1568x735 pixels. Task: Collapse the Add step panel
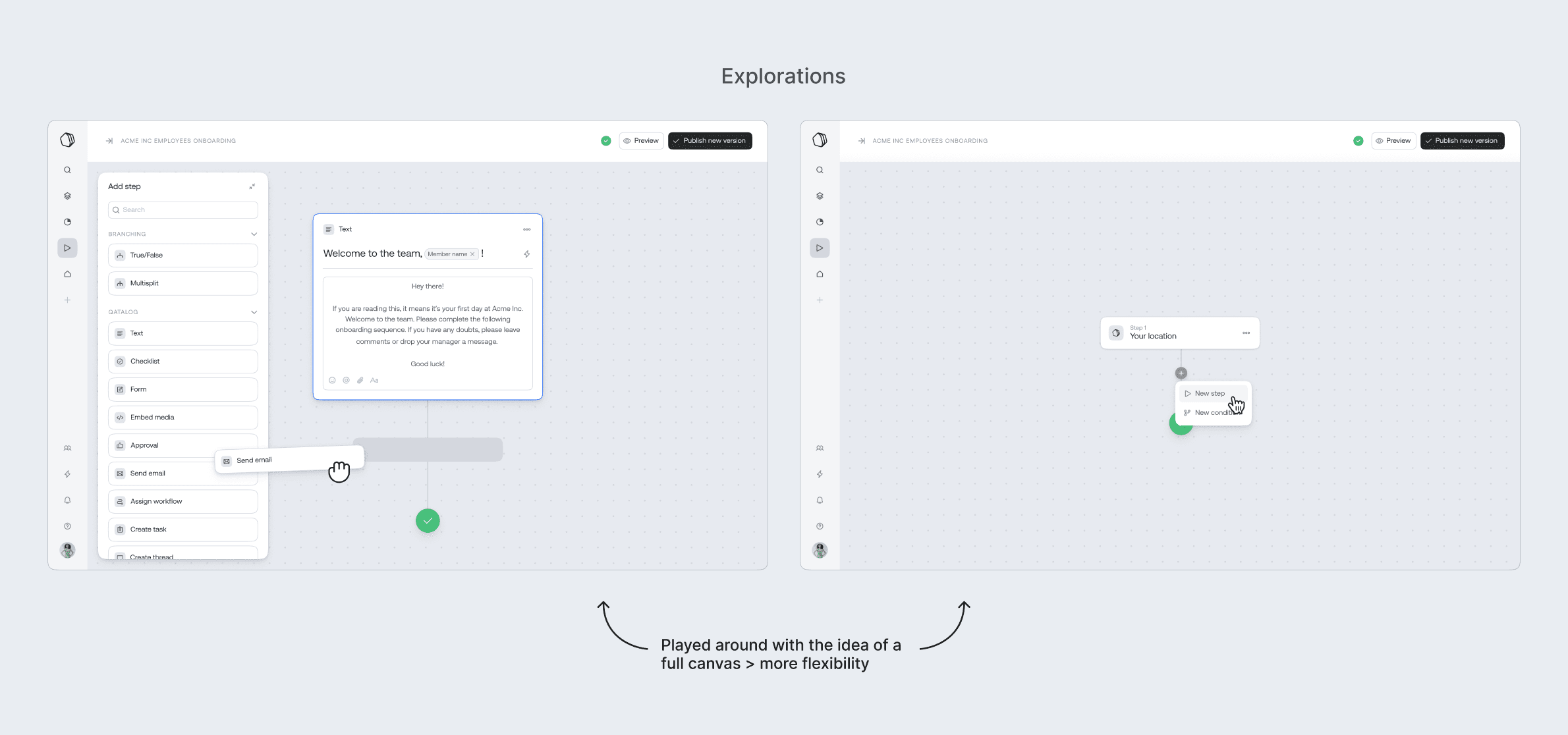[x=252, y=186]
